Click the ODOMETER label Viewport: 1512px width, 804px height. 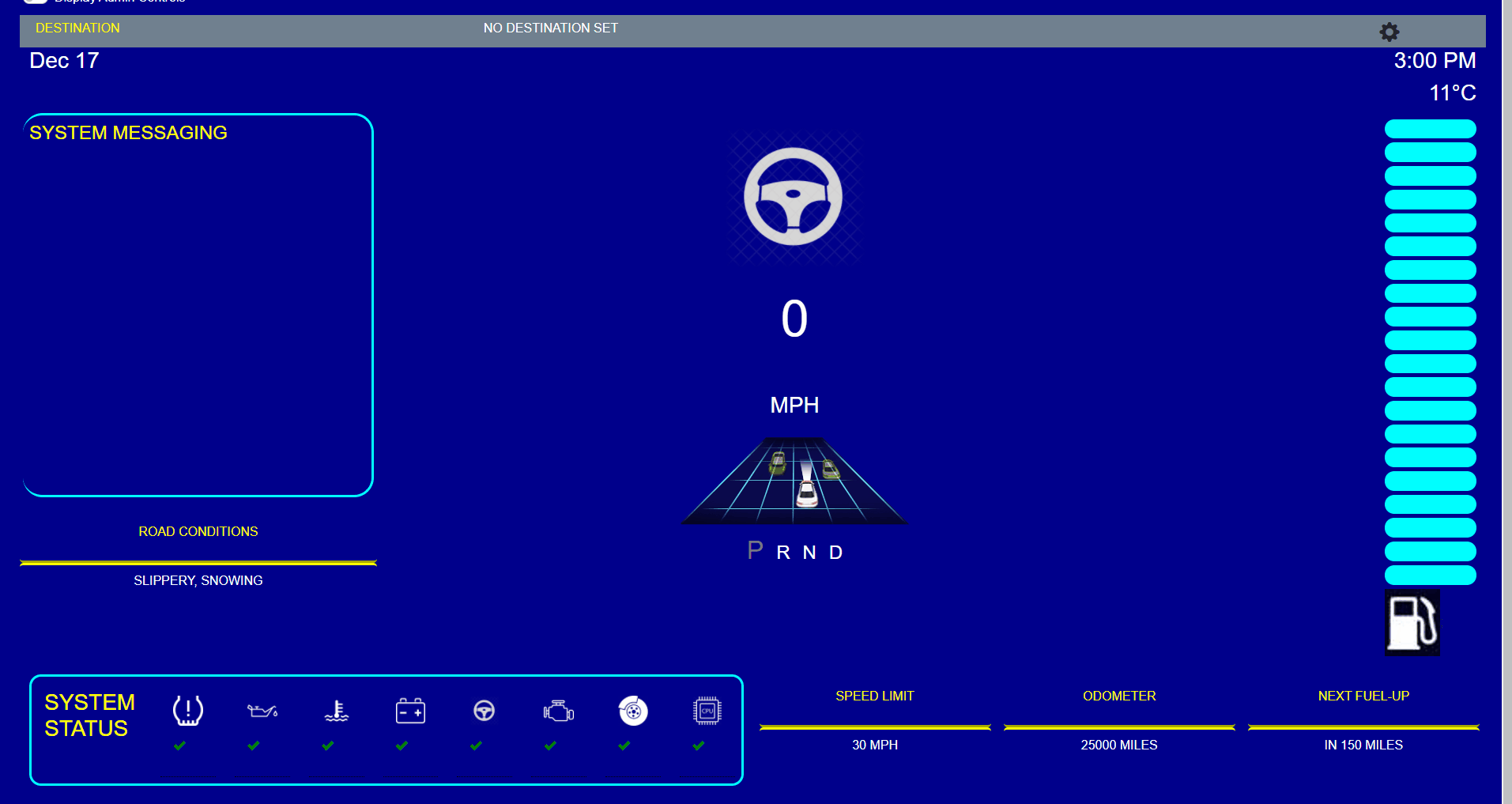[1119, 696]
